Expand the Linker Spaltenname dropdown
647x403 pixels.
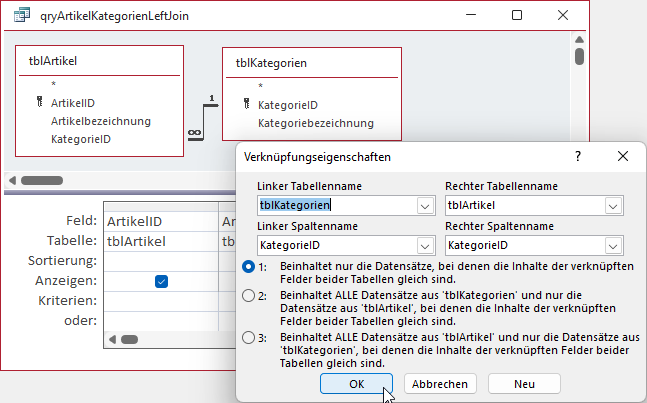tap(424, 245)
